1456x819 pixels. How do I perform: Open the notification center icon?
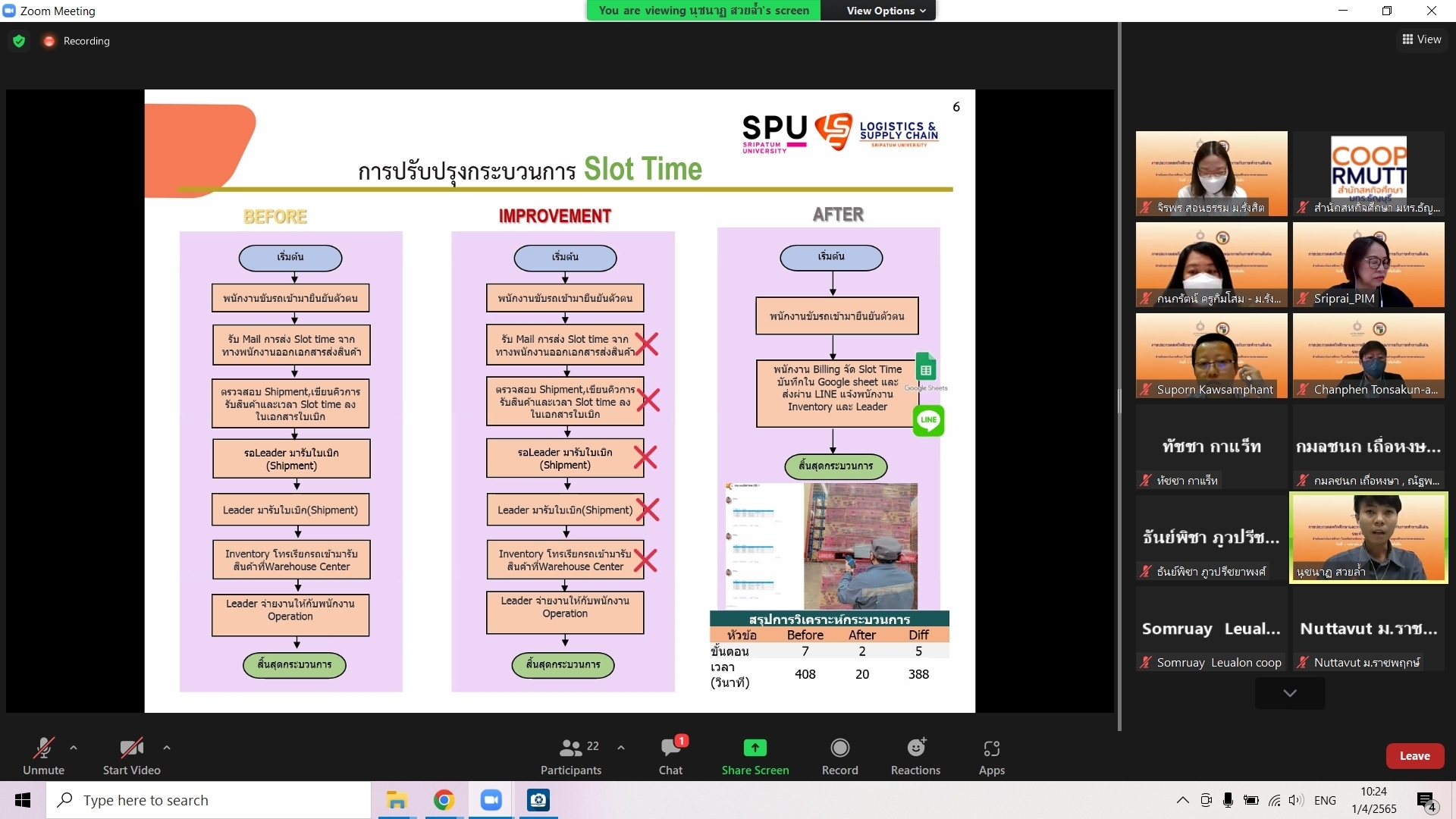click(1426, 800)
